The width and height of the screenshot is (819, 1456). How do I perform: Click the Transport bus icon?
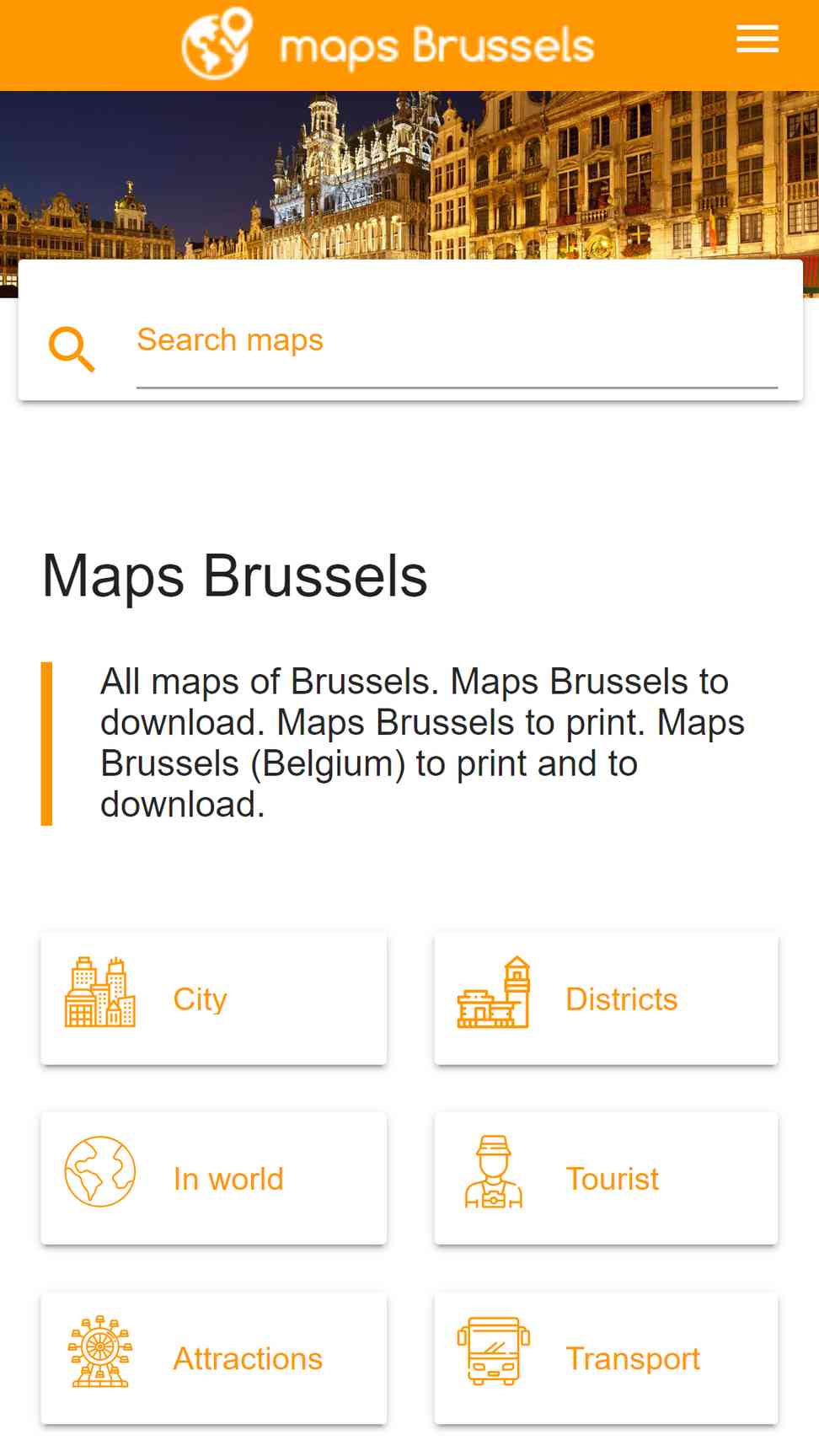pos(494,1352)
